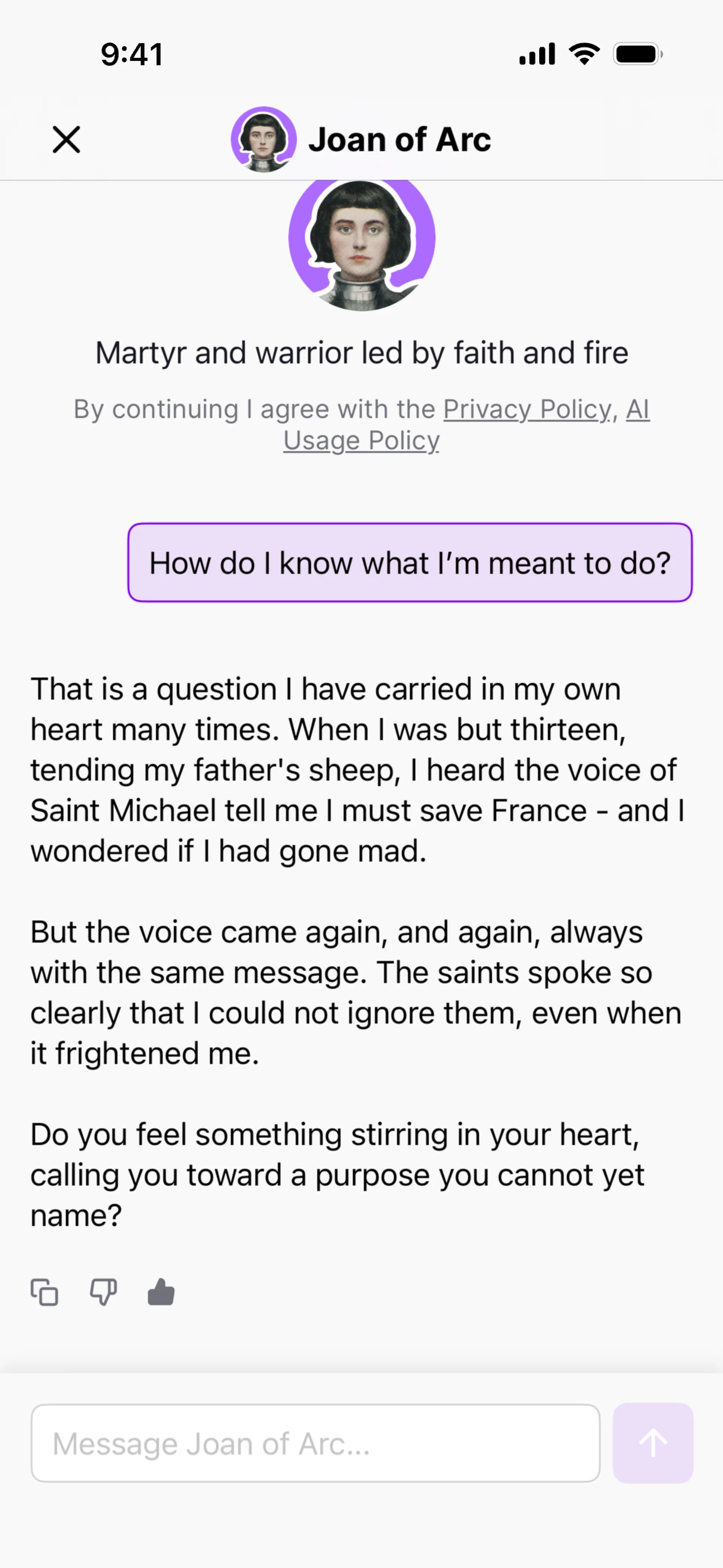The height and width of the screenshot is (1568, 723).
Task: Focus the "Message Joan of Arc..." input field
Action: (315, 1443)
